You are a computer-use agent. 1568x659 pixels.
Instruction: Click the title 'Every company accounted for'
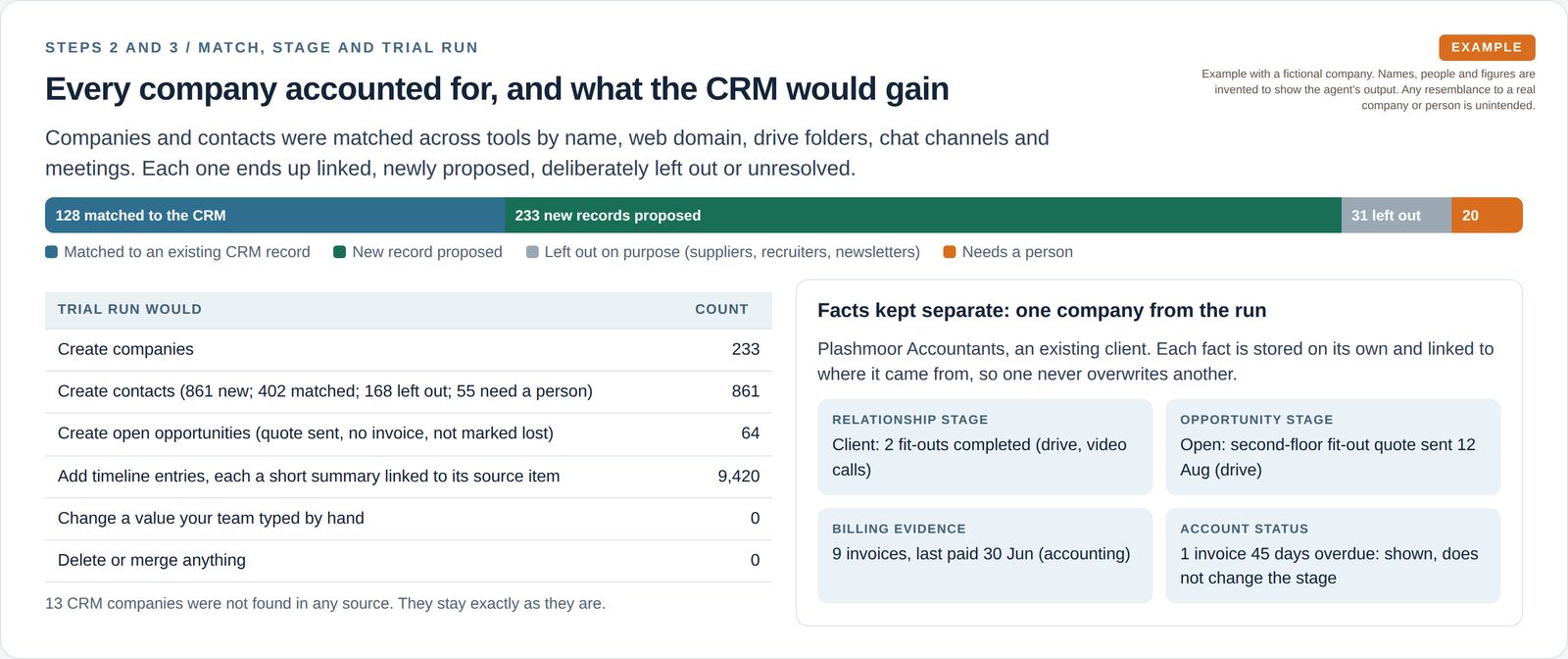pos(497,88)
